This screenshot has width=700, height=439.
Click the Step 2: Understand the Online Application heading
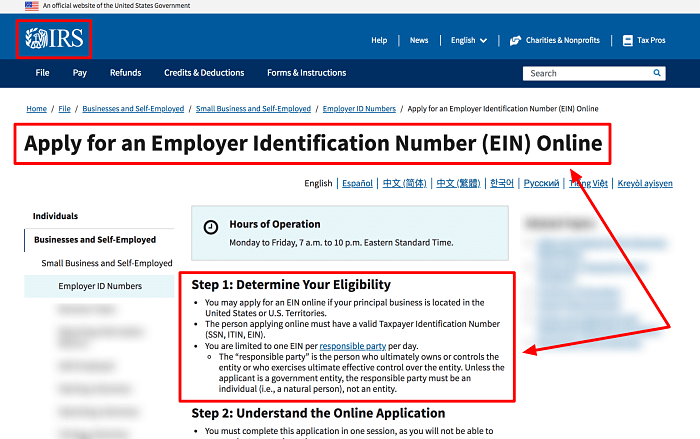click(x=318, y=413)
